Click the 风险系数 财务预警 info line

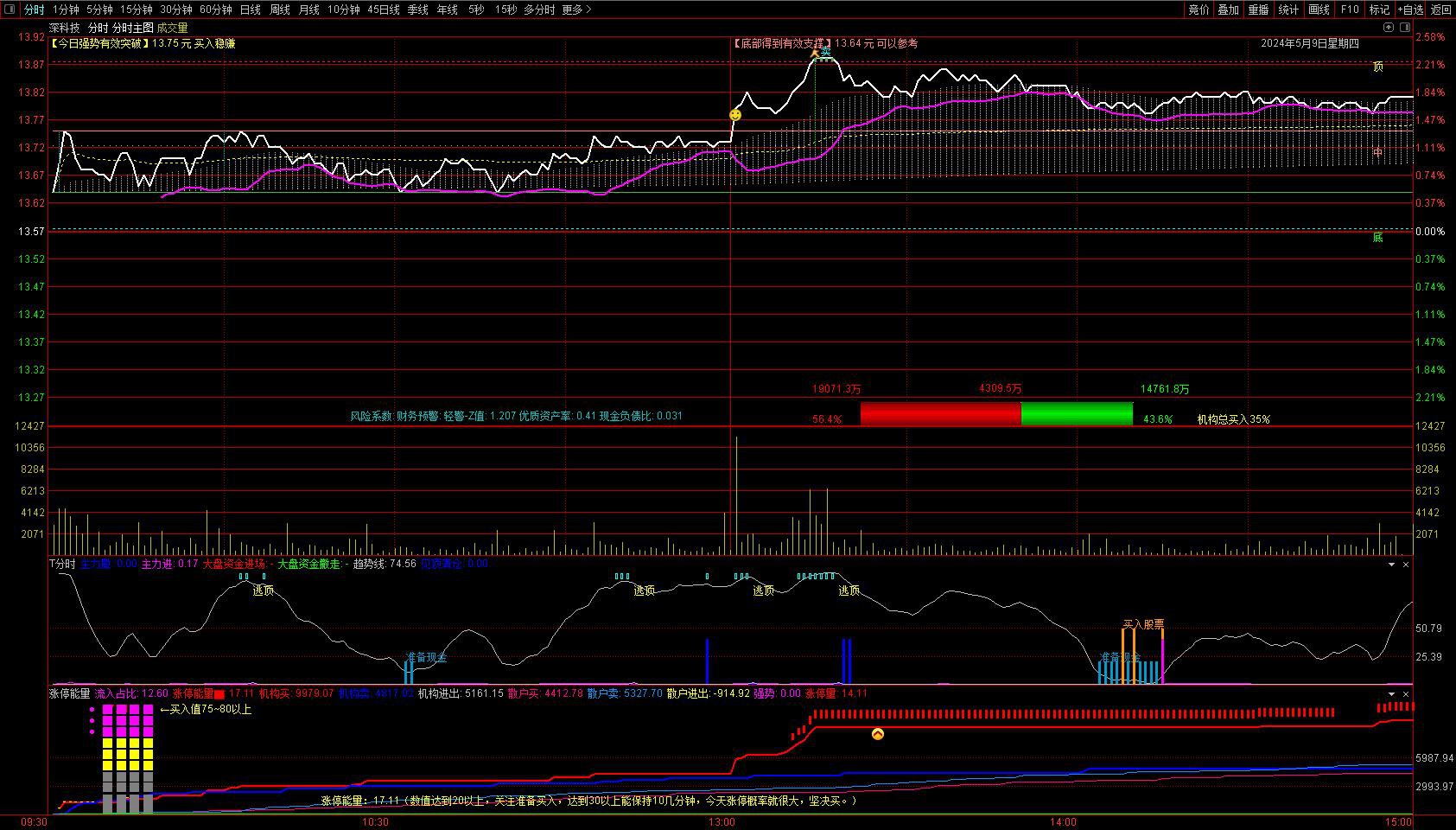(516, 416)
